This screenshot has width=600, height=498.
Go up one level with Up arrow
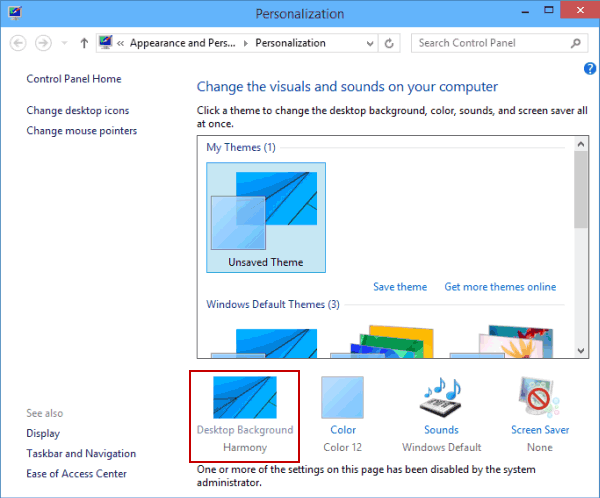pos(84,43)
